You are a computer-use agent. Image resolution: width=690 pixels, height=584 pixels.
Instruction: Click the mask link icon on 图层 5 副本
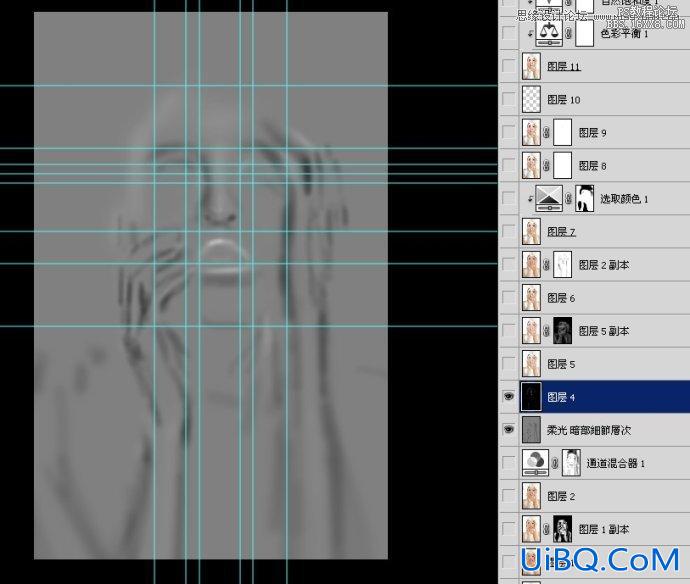click(547, 331)
